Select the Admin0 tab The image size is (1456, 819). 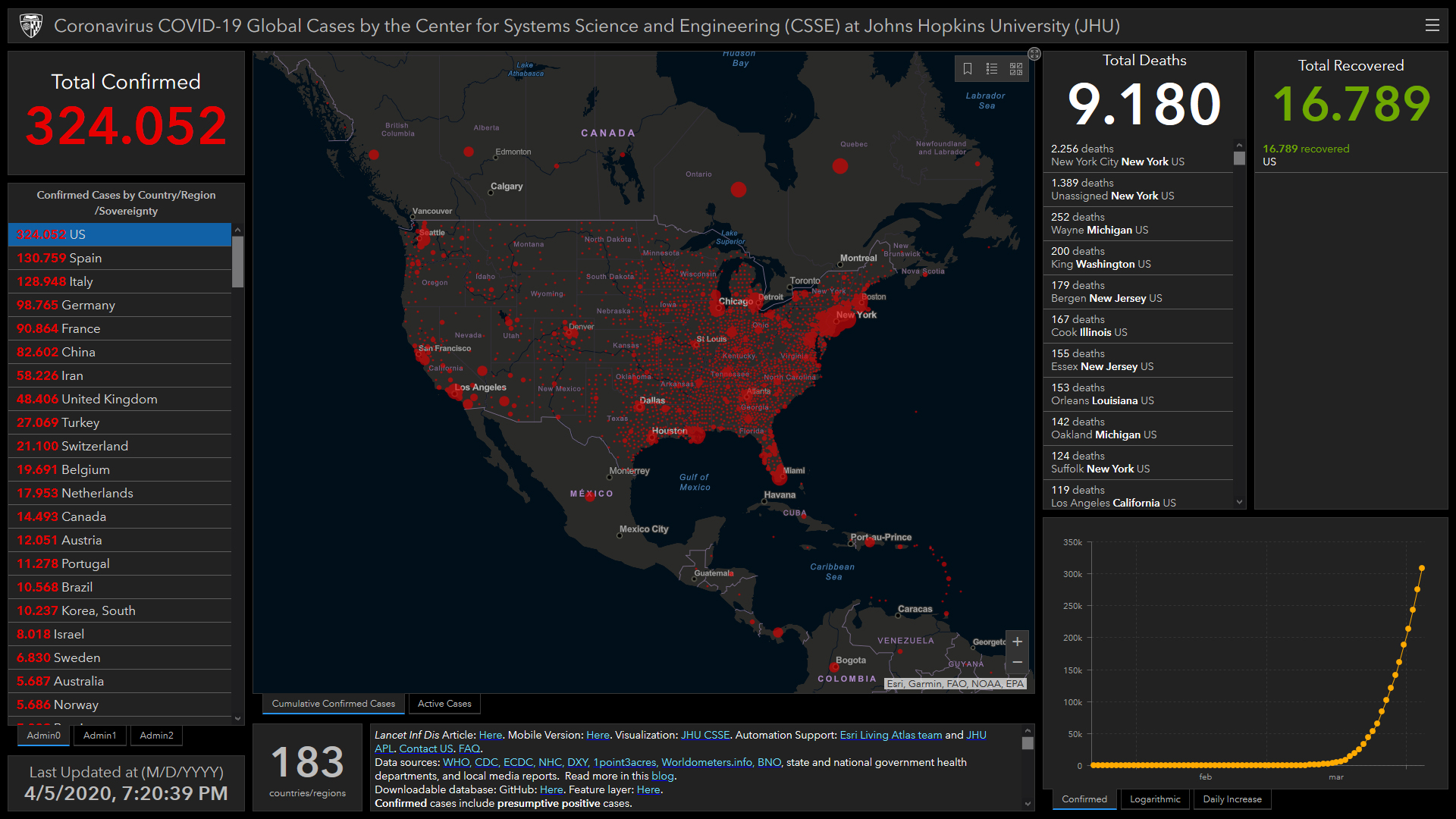point(44,736)
